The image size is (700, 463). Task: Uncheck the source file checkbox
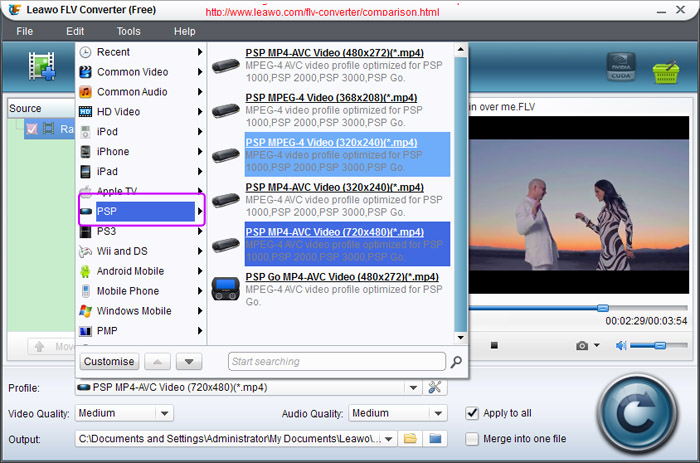pos(32,129)
